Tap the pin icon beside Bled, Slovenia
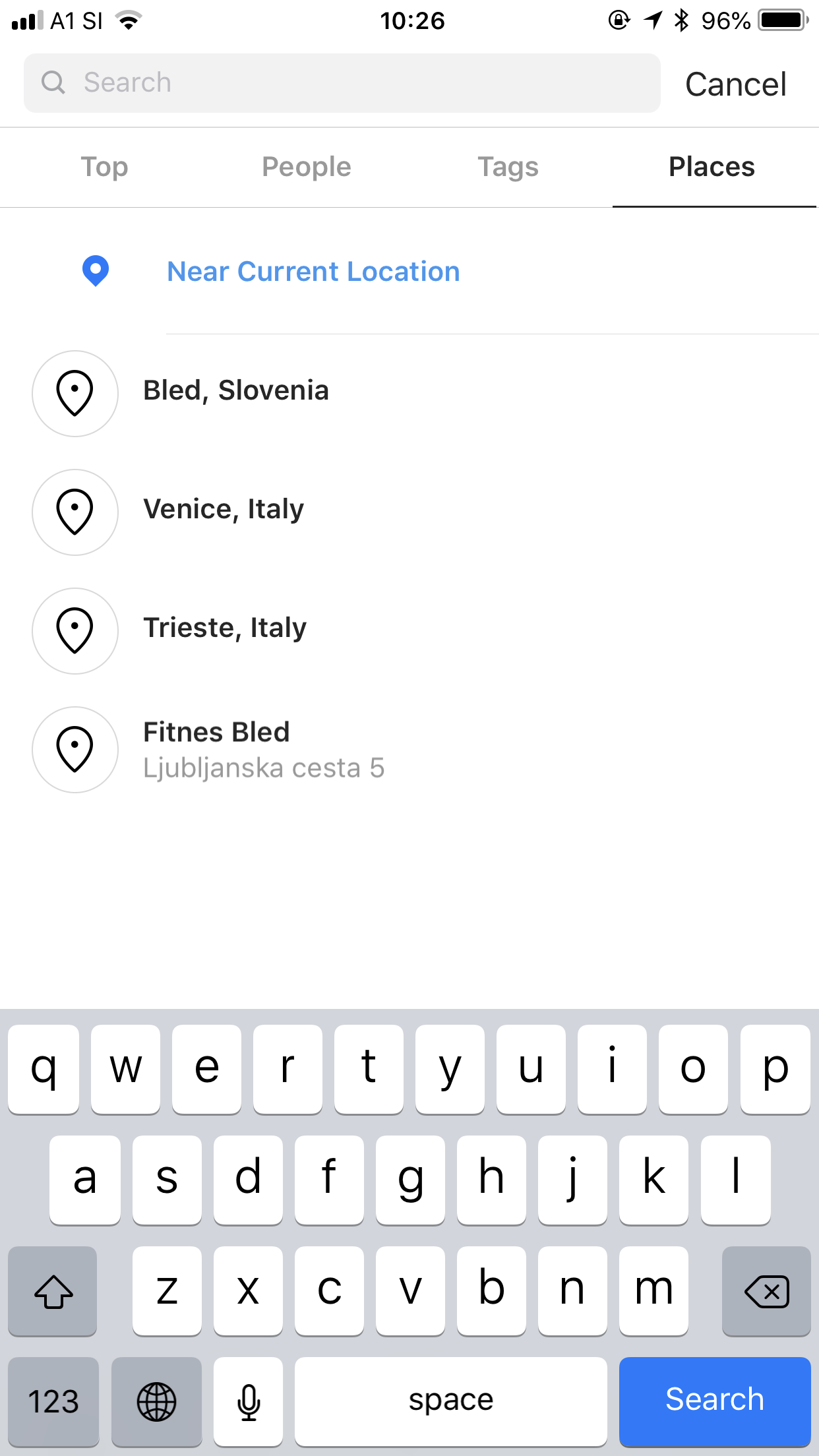Screen dimensions: 819x1456 pos(75,393)
